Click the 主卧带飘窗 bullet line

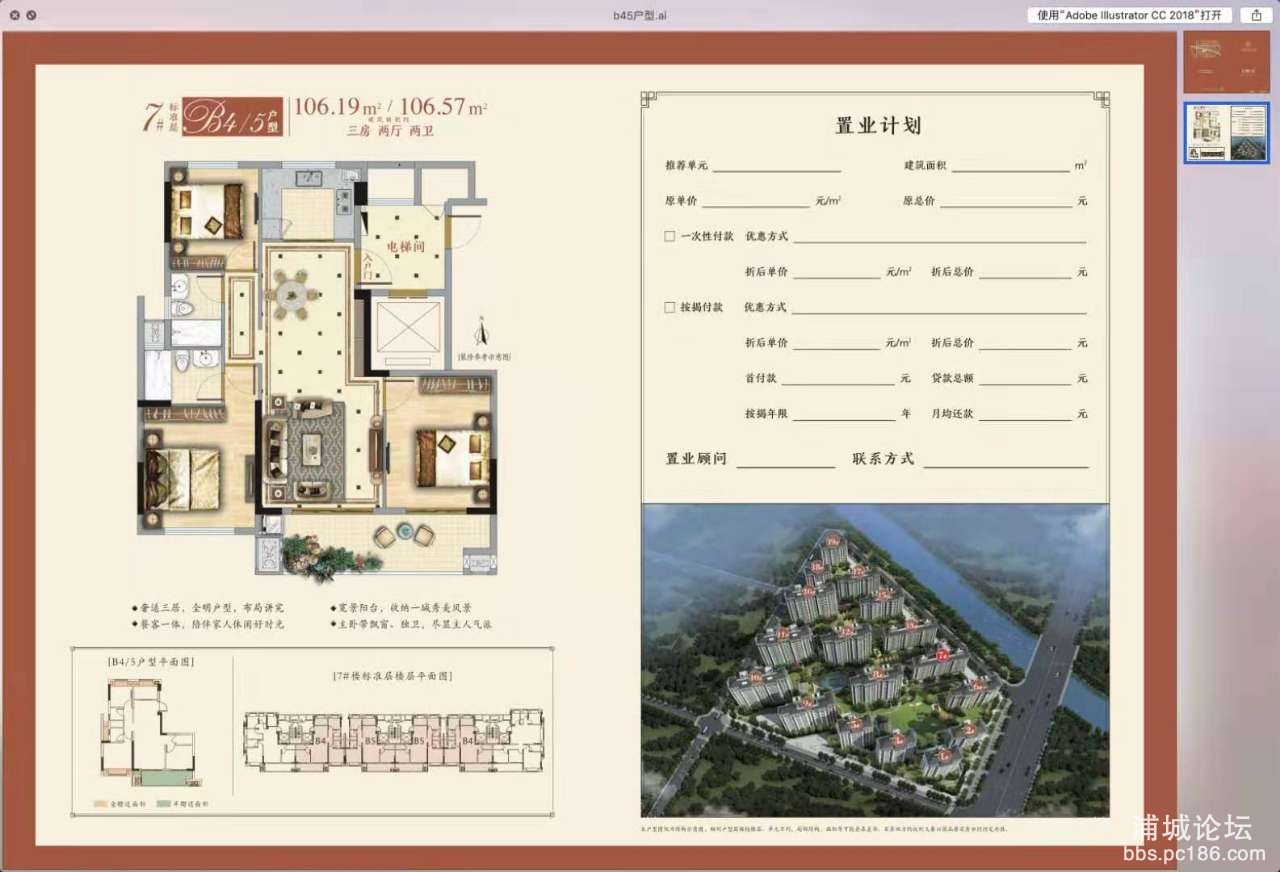pos(410,624)
